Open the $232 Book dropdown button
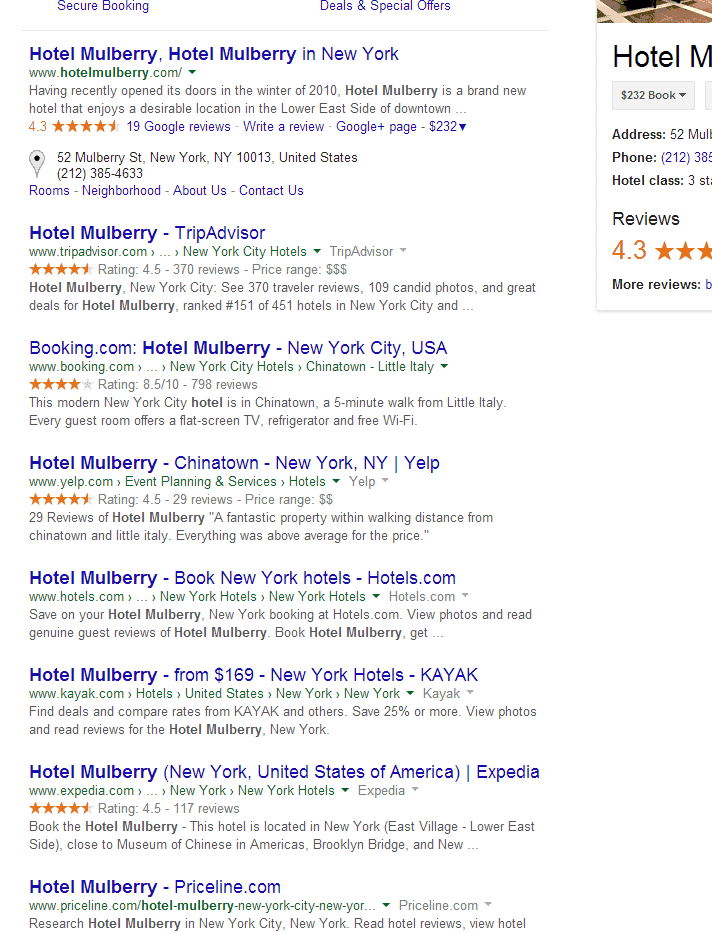 pos(654,95)
